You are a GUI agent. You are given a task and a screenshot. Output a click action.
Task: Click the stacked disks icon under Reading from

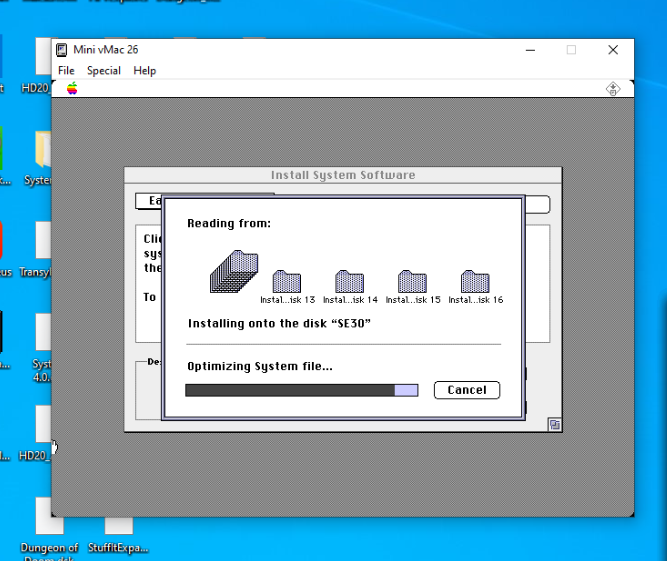point(234,271)
